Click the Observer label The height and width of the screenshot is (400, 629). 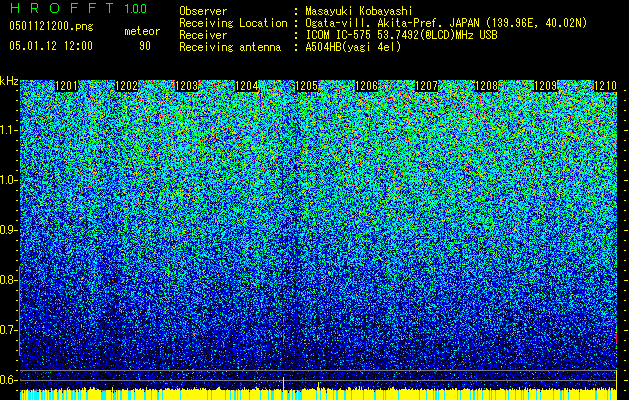(x=203, y=11)
